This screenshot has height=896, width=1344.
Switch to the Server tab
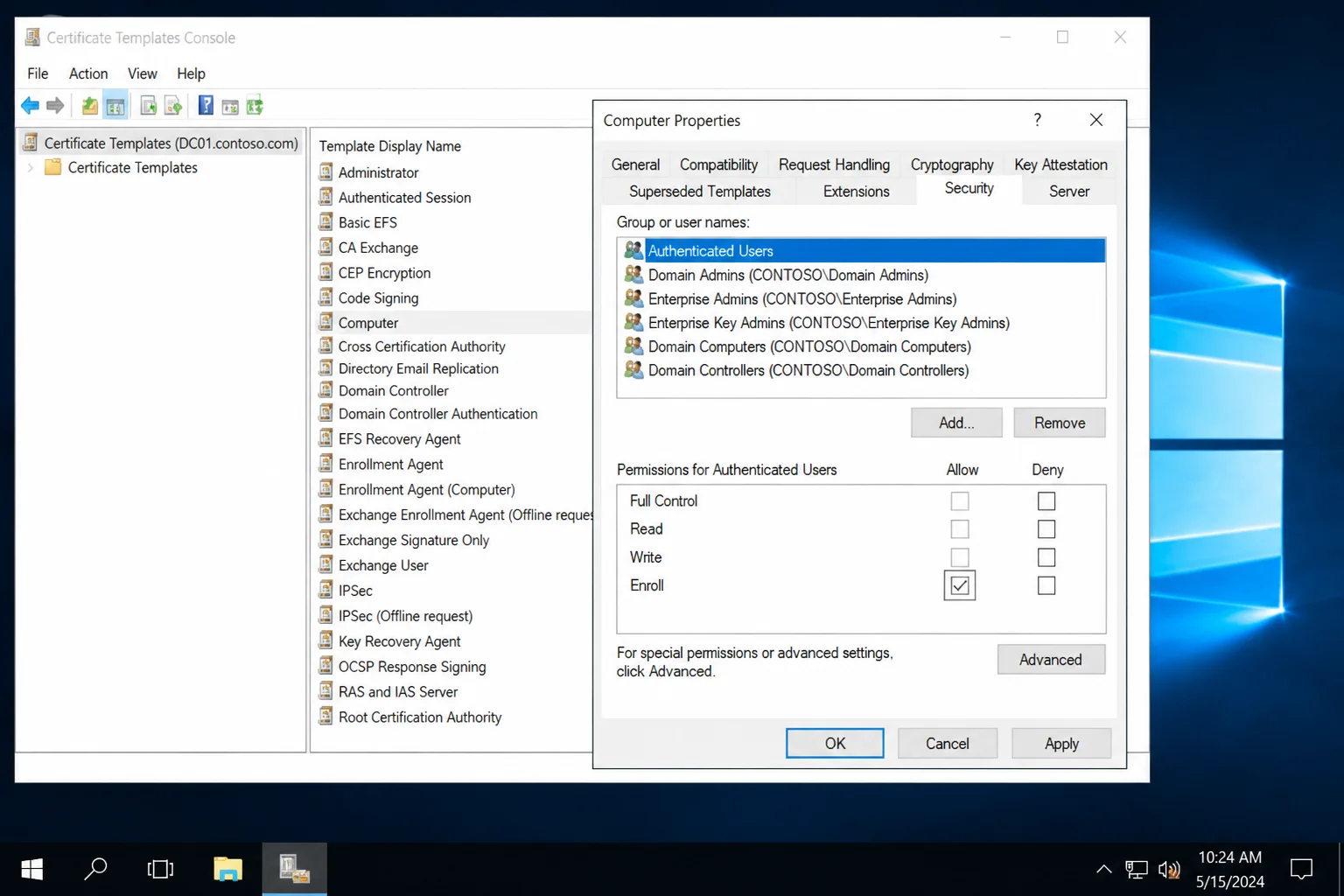coord(1069,191)
